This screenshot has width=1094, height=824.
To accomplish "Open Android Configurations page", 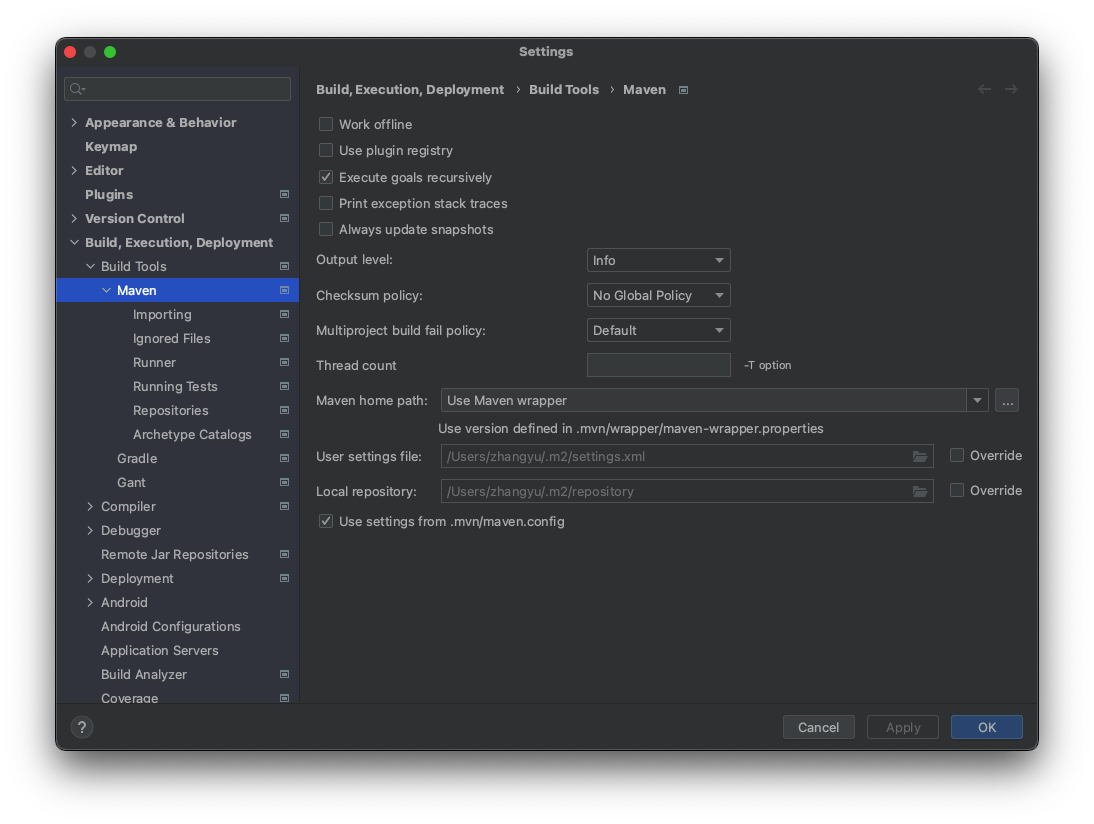I will pos(170,627).
